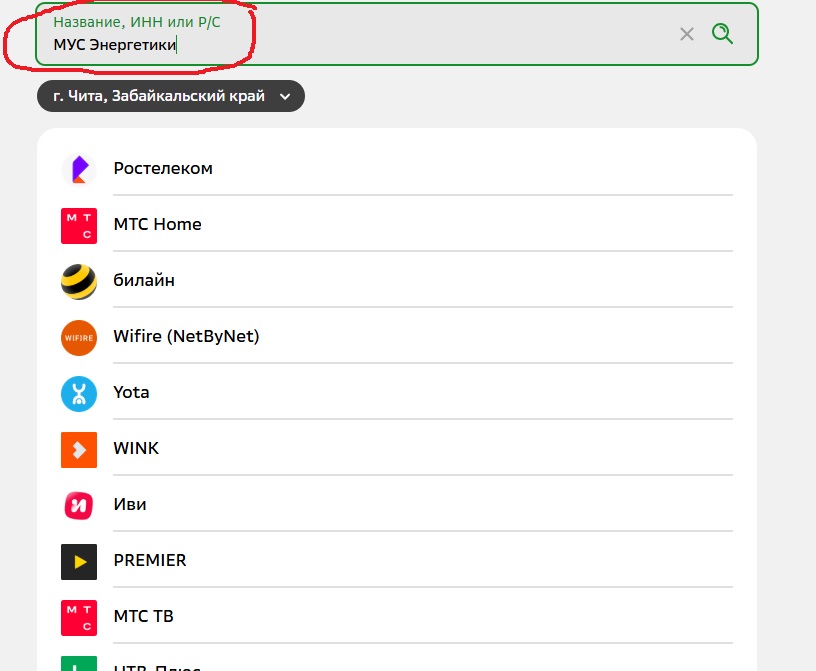Click the MTC Home red logo icon

(79, 225)
